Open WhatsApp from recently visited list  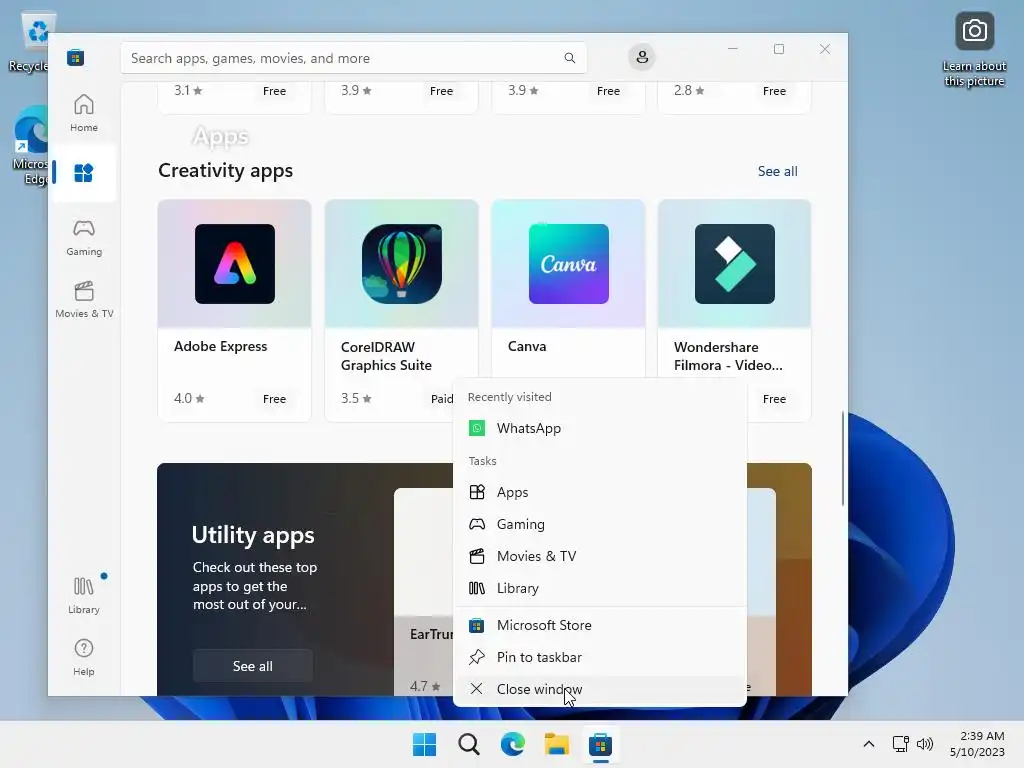pyautogui.click(x=600, y=428)
